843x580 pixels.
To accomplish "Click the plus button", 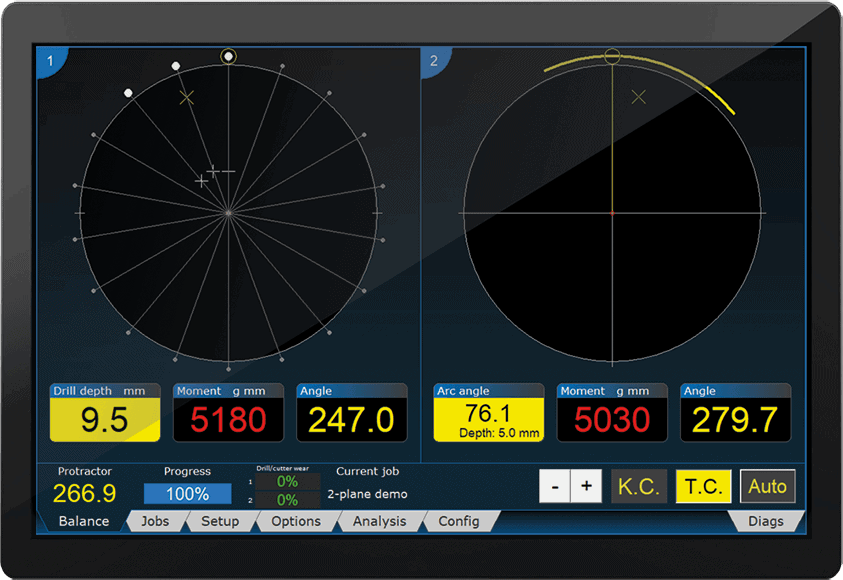I will (586, 486).
